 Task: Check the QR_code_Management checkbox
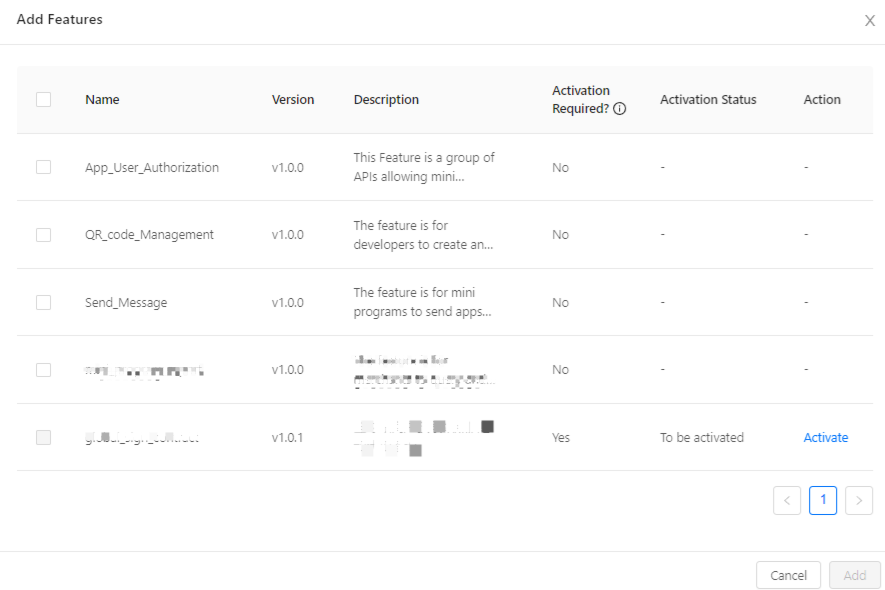(x=43, y=234)
